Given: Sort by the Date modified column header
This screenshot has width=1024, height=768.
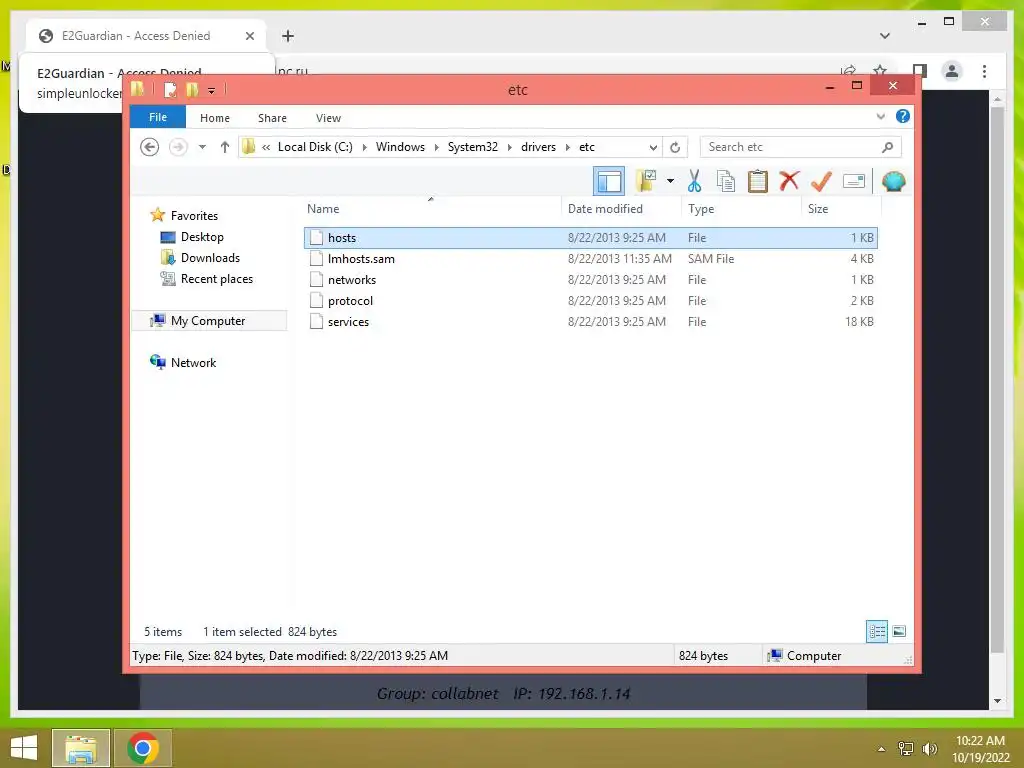Looking at the screenshot, I should click(605, 209).
